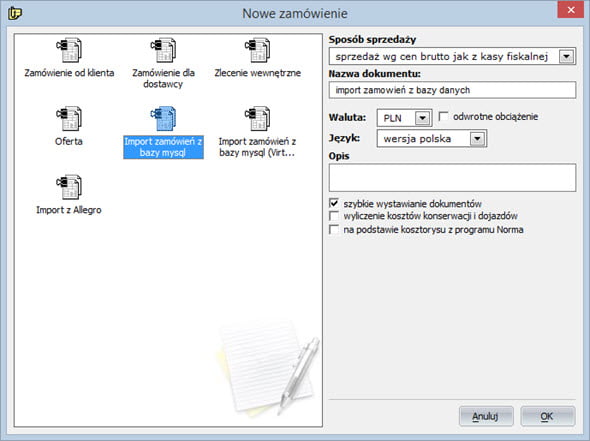Close the Nowe zamówienie dialog

[x=570, y=10]
